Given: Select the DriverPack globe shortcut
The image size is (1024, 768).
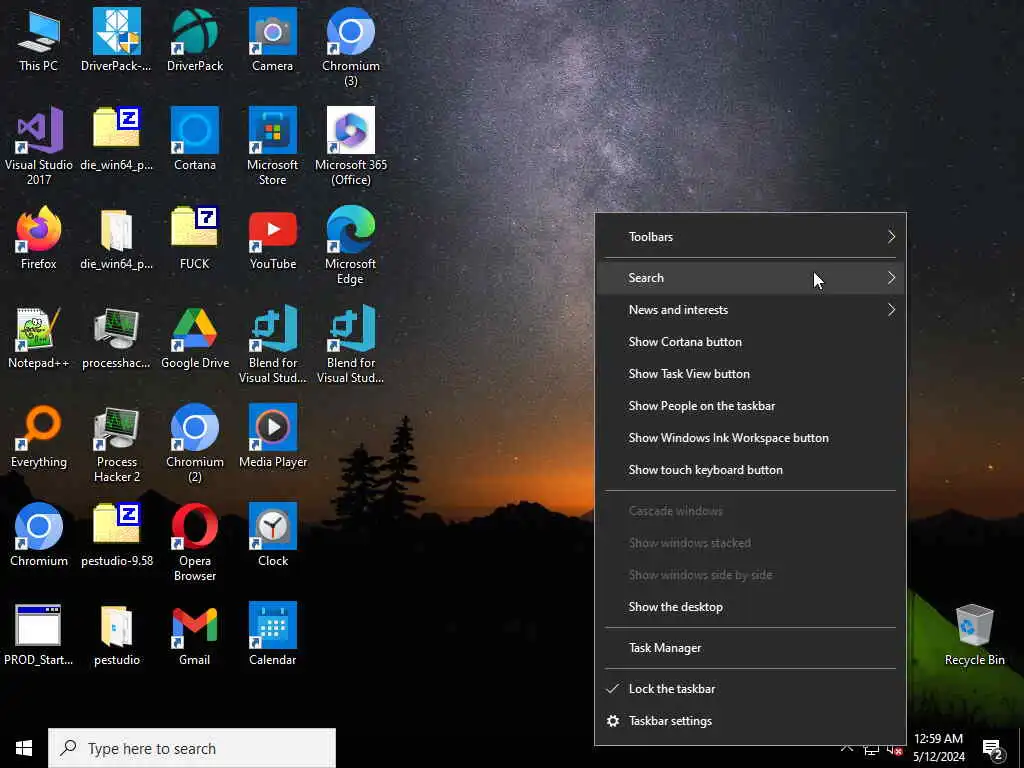Looking at the screenshot, I should point(195,40).
